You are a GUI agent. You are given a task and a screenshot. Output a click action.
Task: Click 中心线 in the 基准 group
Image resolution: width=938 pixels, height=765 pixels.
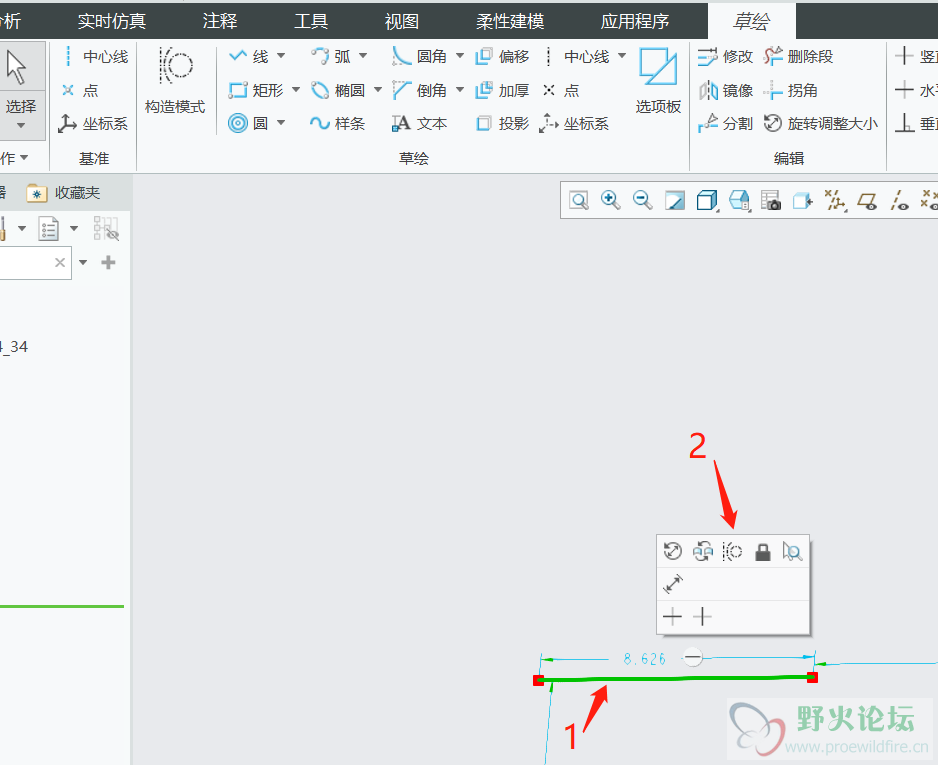95,57
